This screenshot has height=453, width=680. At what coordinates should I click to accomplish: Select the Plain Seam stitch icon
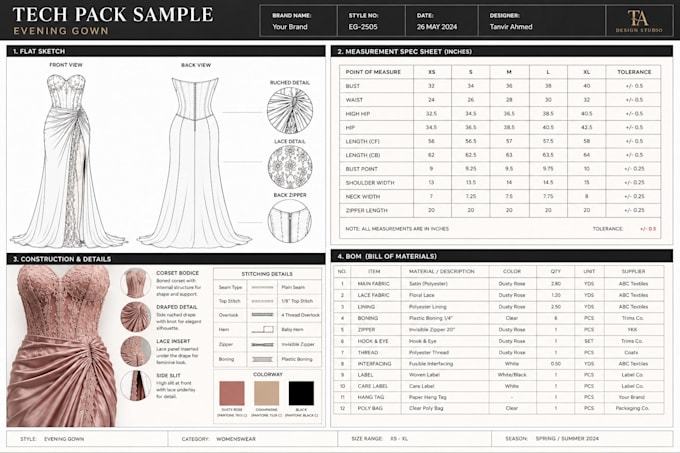pyautogui.click(x=262, y=287)
